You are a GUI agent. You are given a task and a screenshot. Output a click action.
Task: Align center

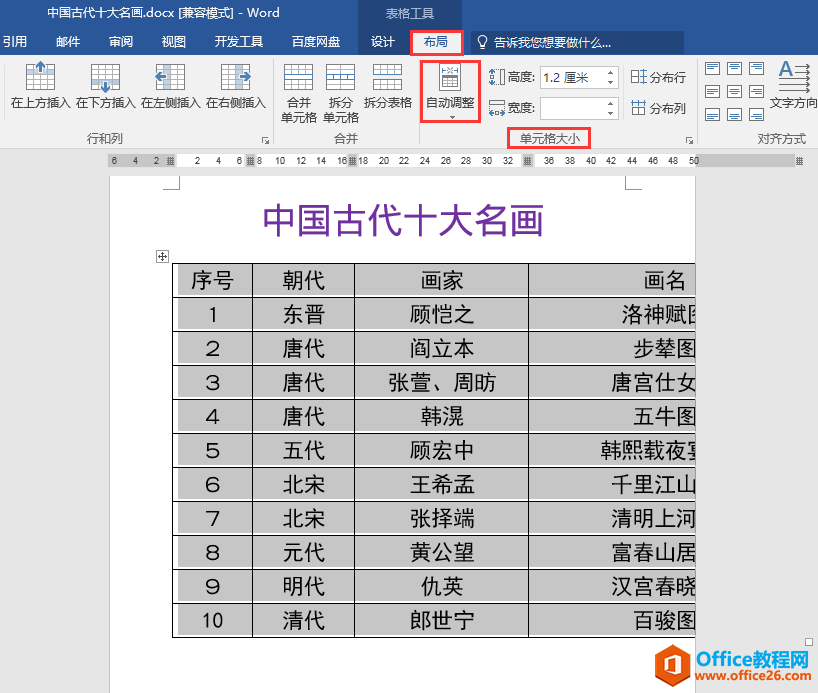[x=735, y=91]
